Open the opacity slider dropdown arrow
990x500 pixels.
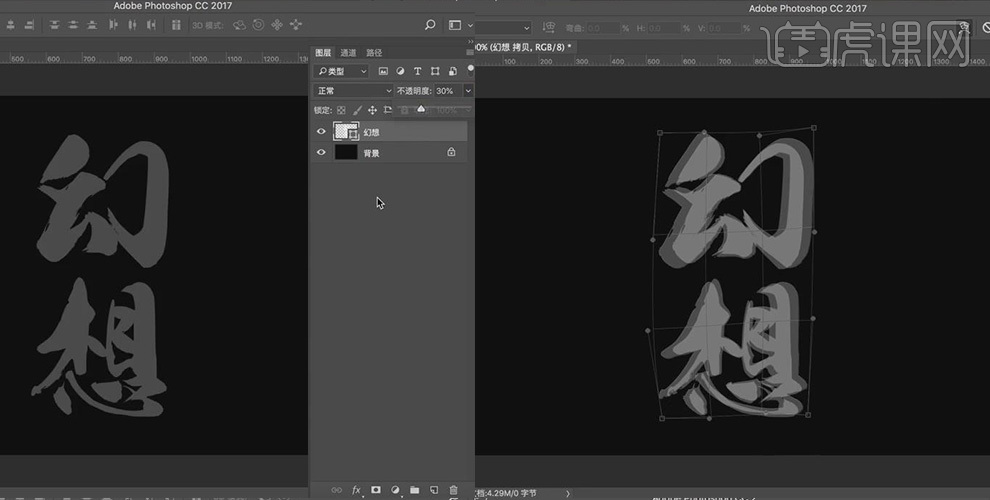[x=468, y=91]
